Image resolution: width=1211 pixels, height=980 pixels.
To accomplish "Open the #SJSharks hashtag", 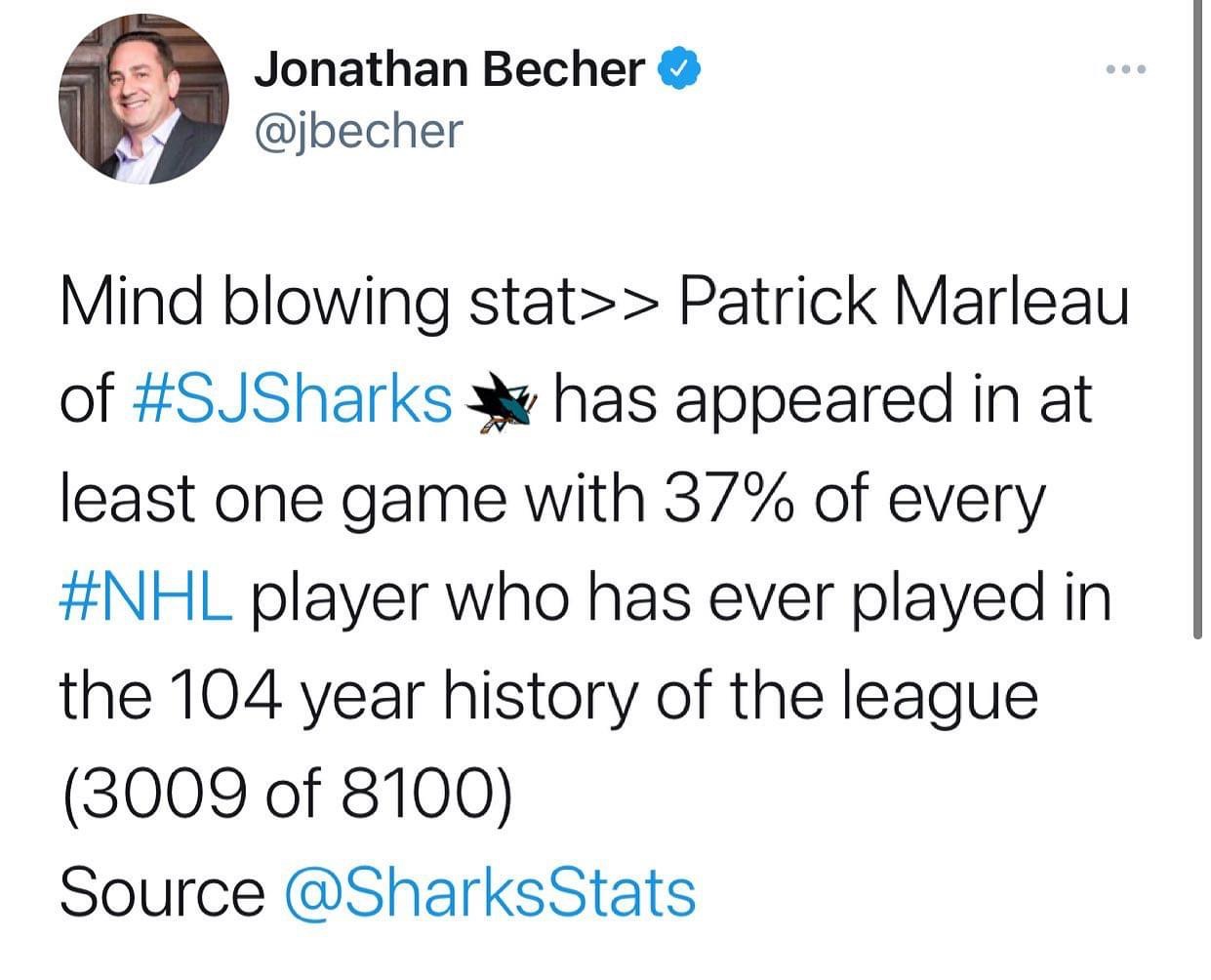I will point(292,400).
